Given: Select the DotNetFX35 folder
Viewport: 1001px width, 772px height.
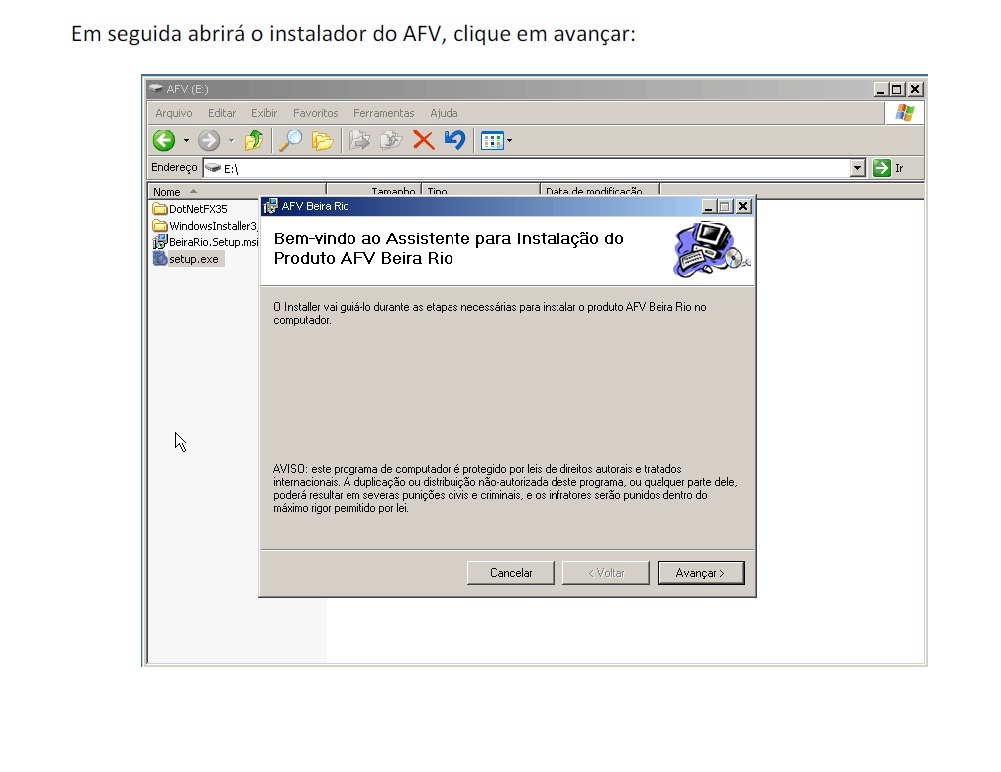Looking at the screenshot, I should 190,209.
